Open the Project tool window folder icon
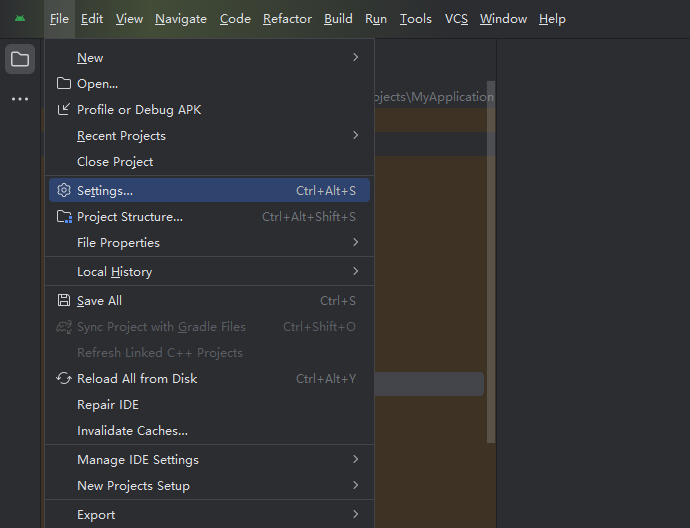 click(x=20, y=59)
